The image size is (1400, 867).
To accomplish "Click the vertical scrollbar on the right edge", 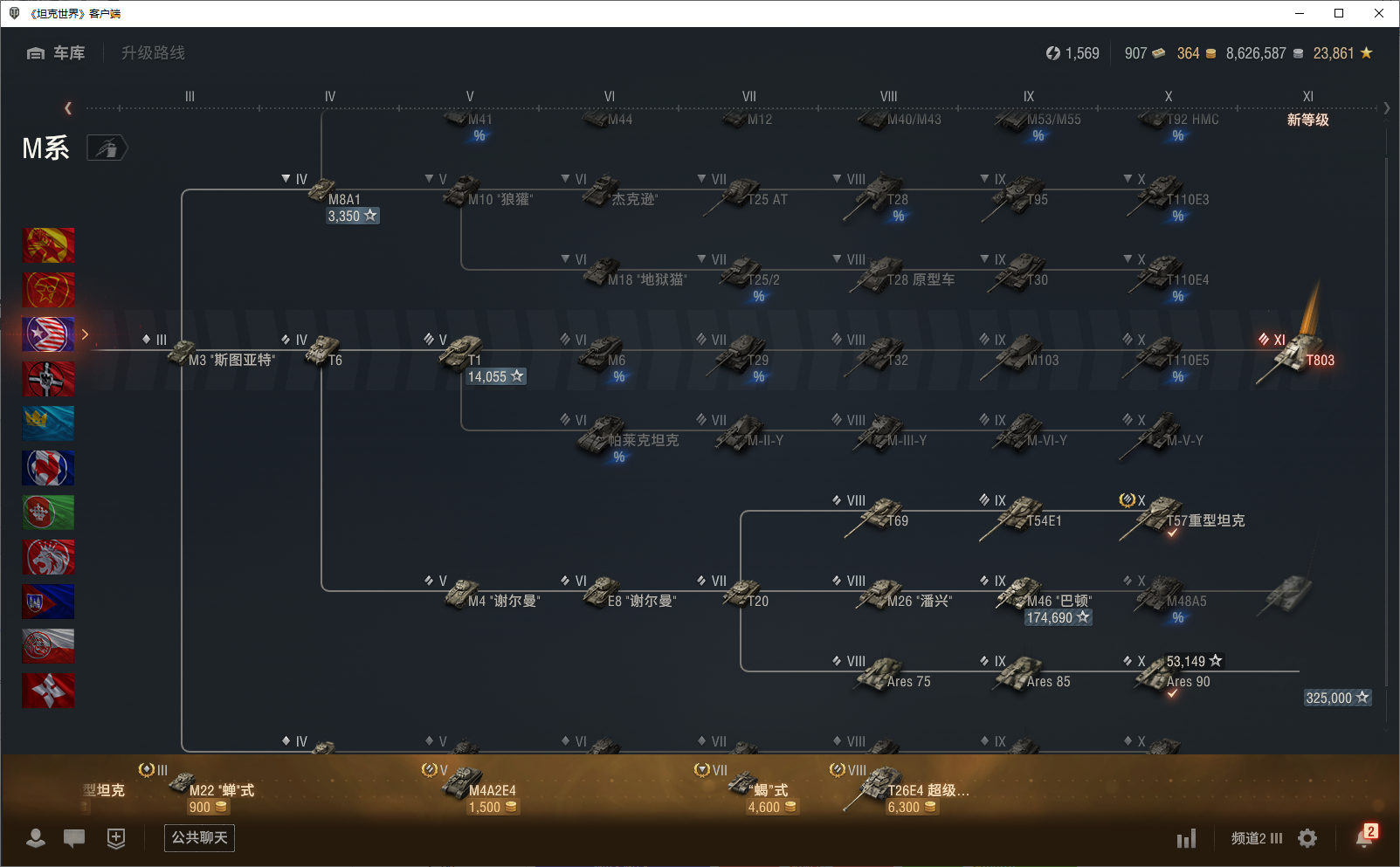I will pos(1386,419).
